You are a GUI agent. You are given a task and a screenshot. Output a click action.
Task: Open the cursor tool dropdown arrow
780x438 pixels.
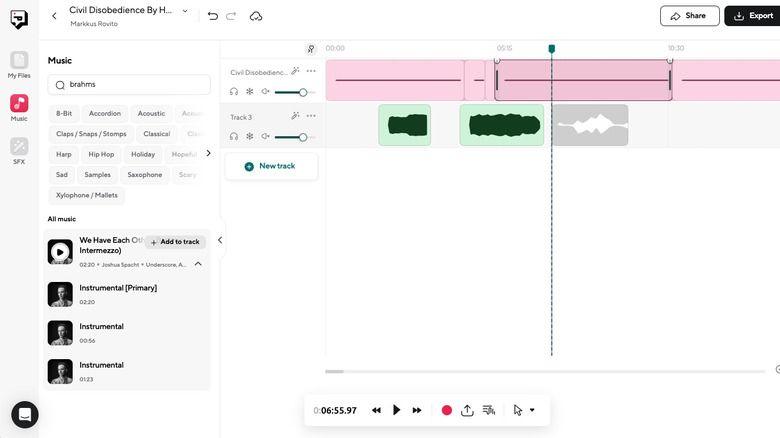coord(532,410)
